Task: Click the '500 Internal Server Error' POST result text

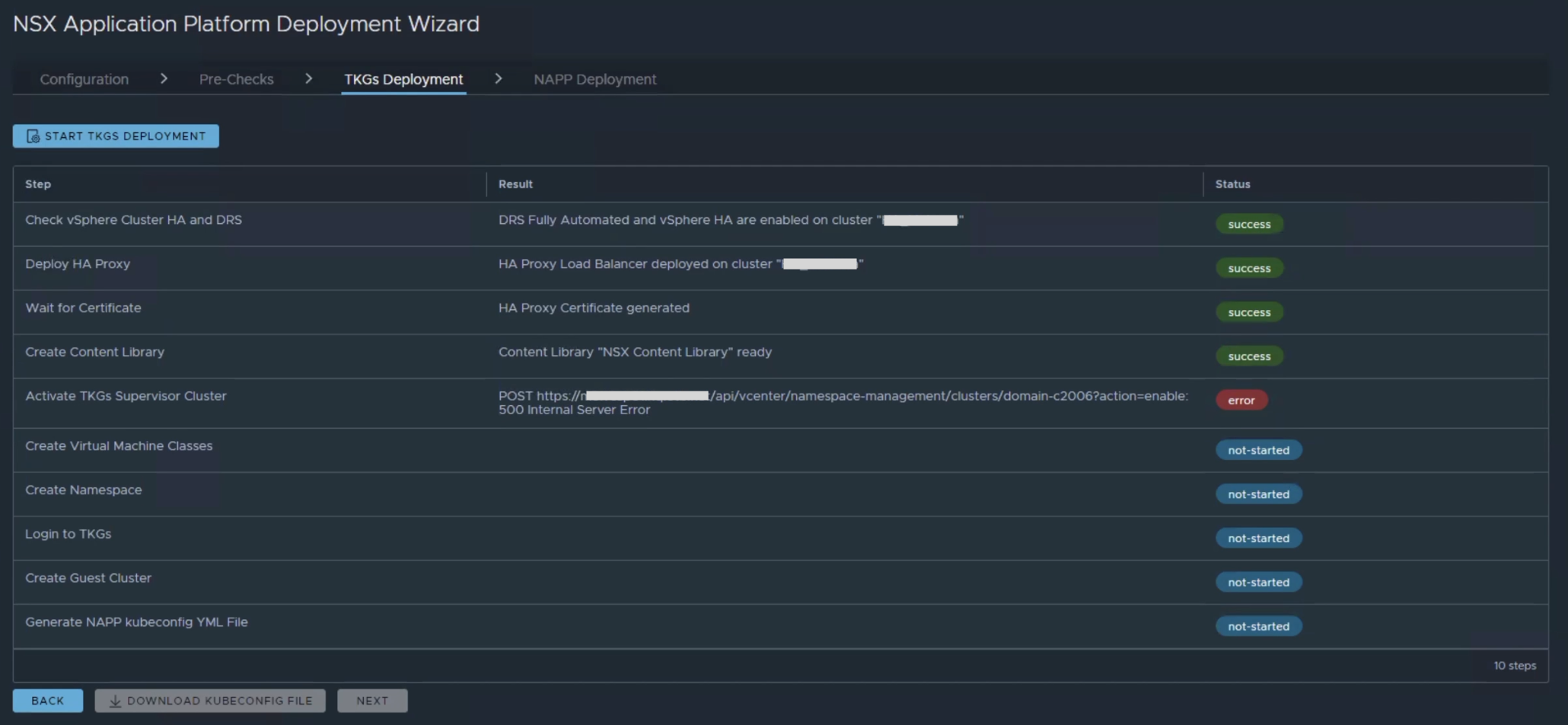Action: [843, 403]
